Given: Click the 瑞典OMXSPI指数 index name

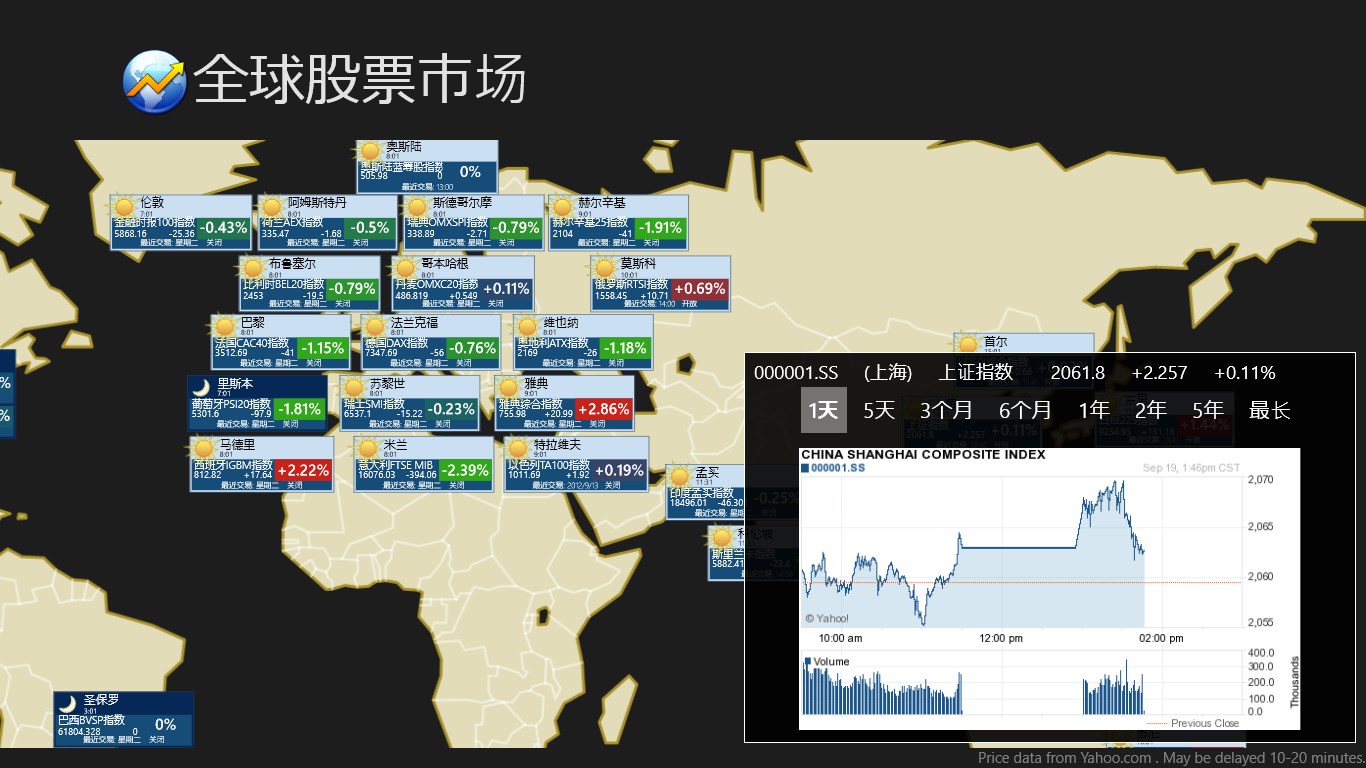Looking at the screenshot, I should pyautogui.click(x=447, y=222).
